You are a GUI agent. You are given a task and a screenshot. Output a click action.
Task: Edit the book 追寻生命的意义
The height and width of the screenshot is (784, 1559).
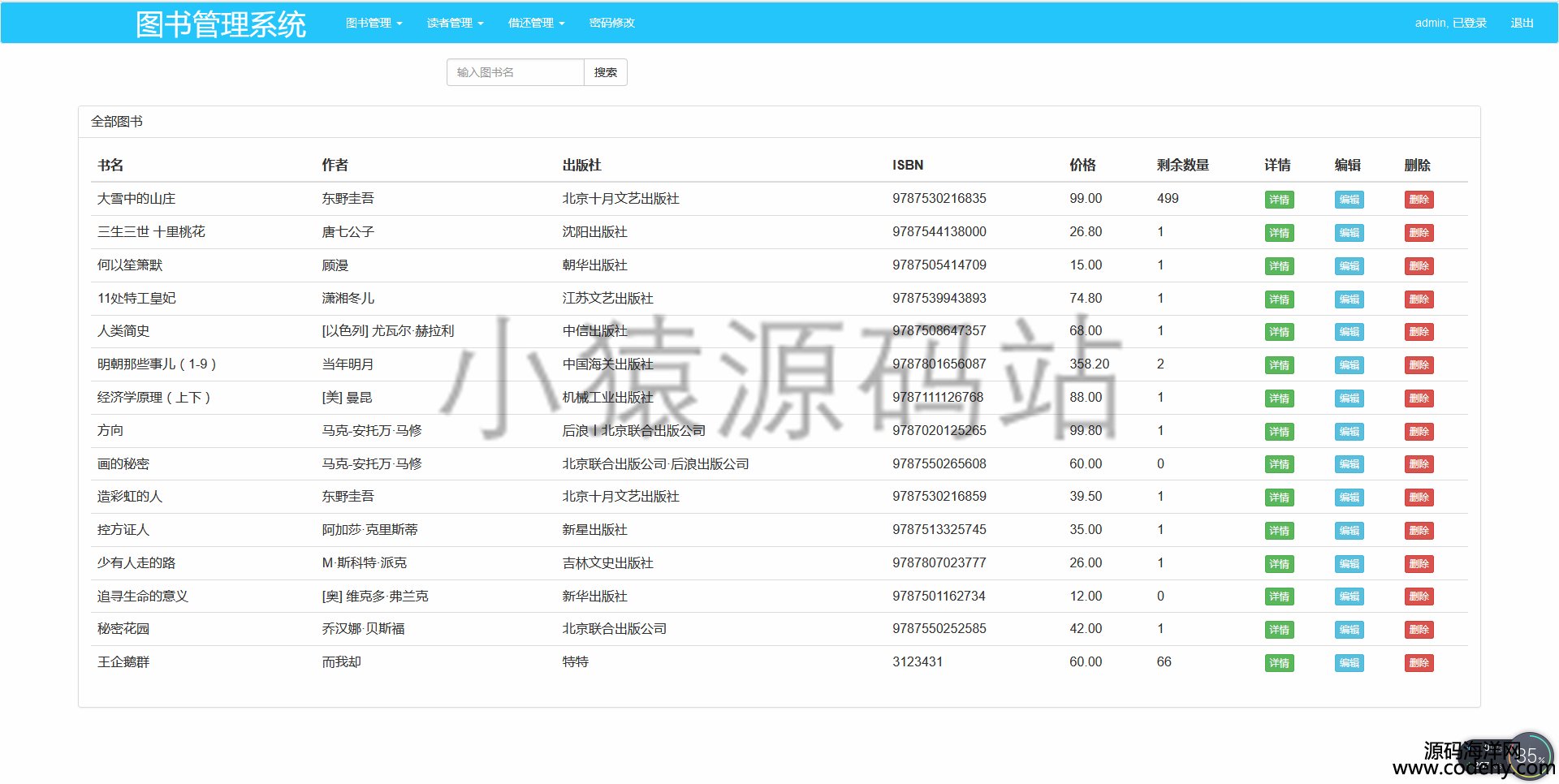1349,597
